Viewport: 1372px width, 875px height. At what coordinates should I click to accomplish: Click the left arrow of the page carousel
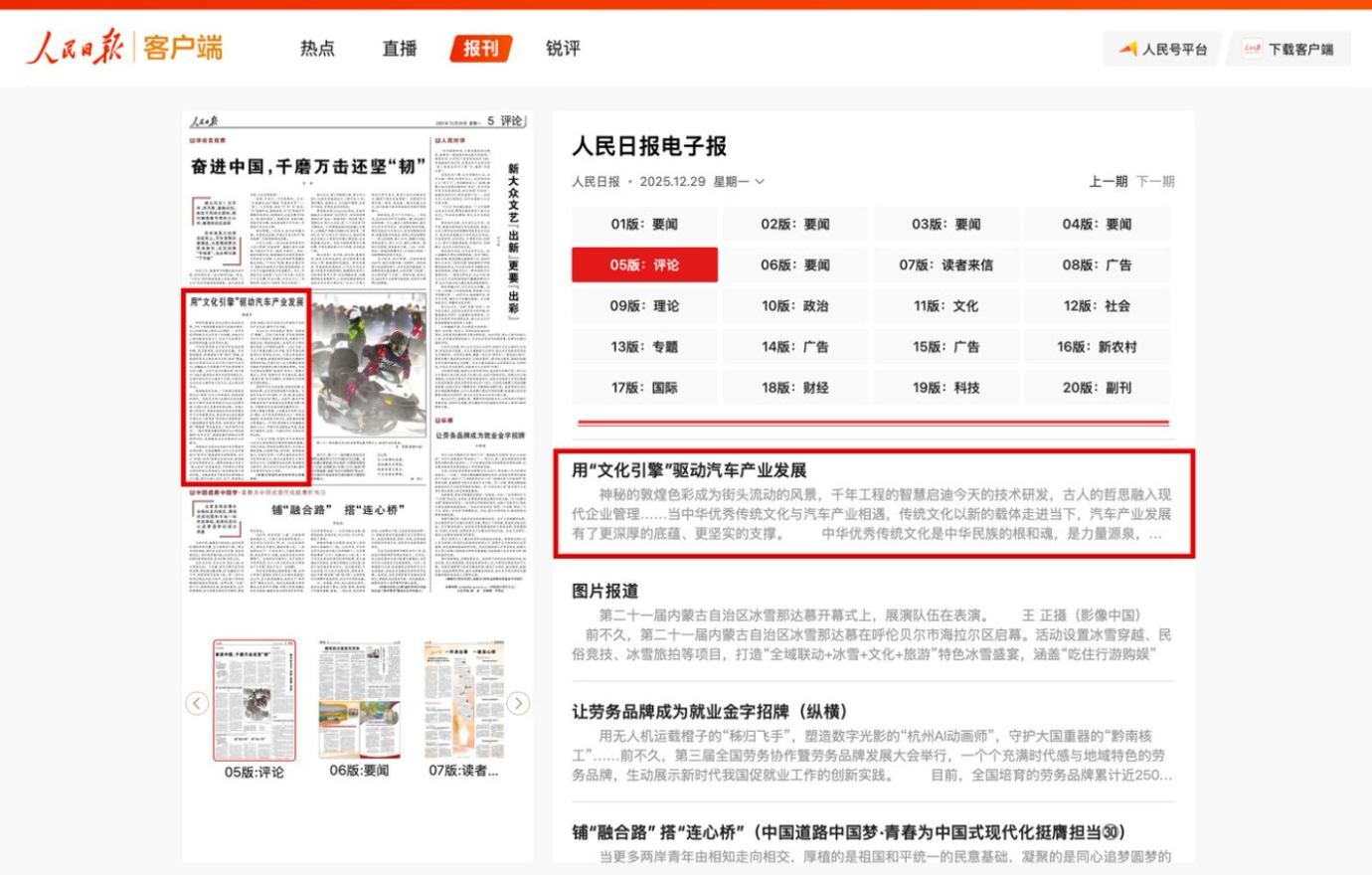(195, 703)
